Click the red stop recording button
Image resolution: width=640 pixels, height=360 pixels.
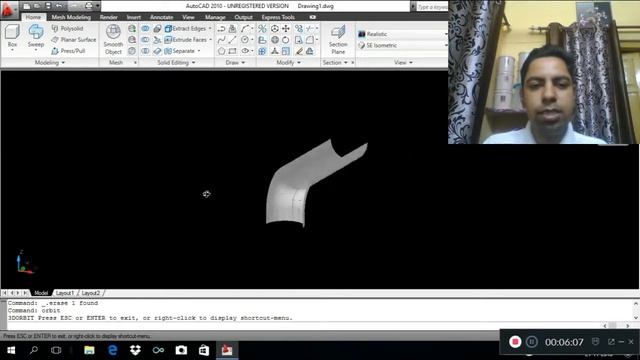515,342
